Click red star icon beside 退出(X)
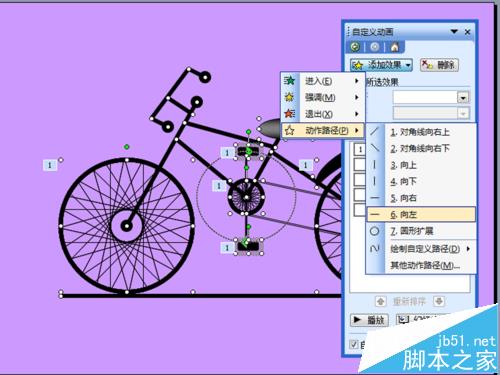The width and height of the screenshot is (500, 375). tap(289, 114)
